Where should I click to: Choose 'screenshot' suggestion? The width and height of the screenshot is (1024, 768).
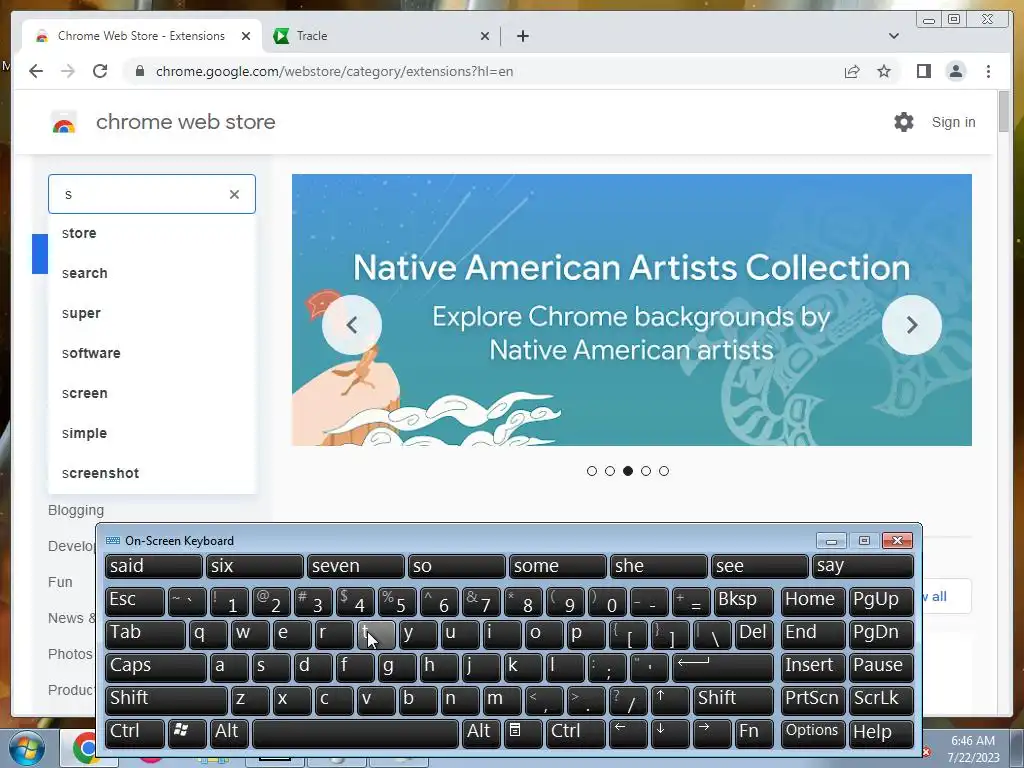click(x=152, y=473)
